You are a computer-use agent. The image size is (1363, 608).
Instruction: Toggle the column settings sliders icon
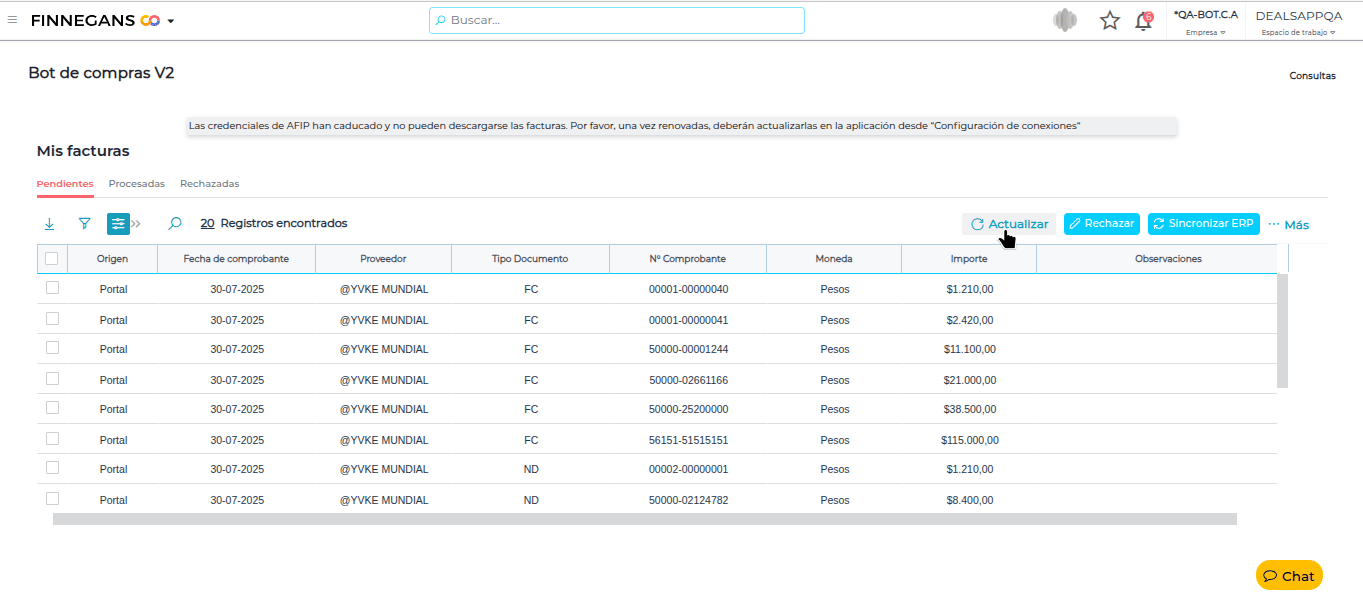click(x=119, y=224)
